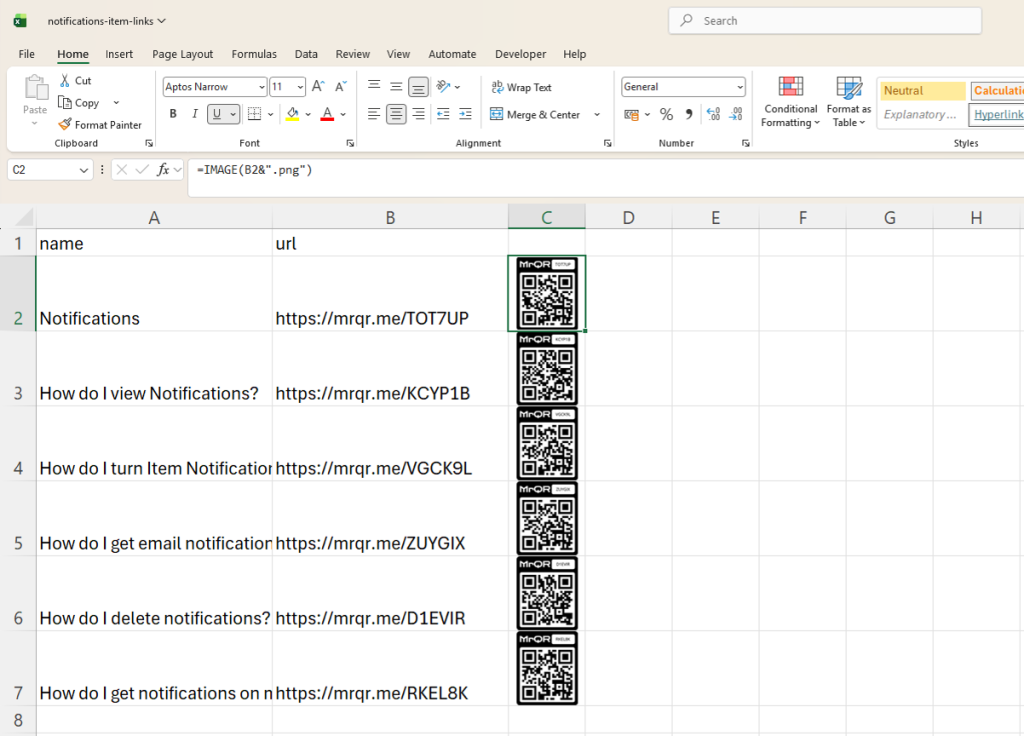Apply the Borders icon
This screenshot has width=1024, height=736.
coord(254,114)
